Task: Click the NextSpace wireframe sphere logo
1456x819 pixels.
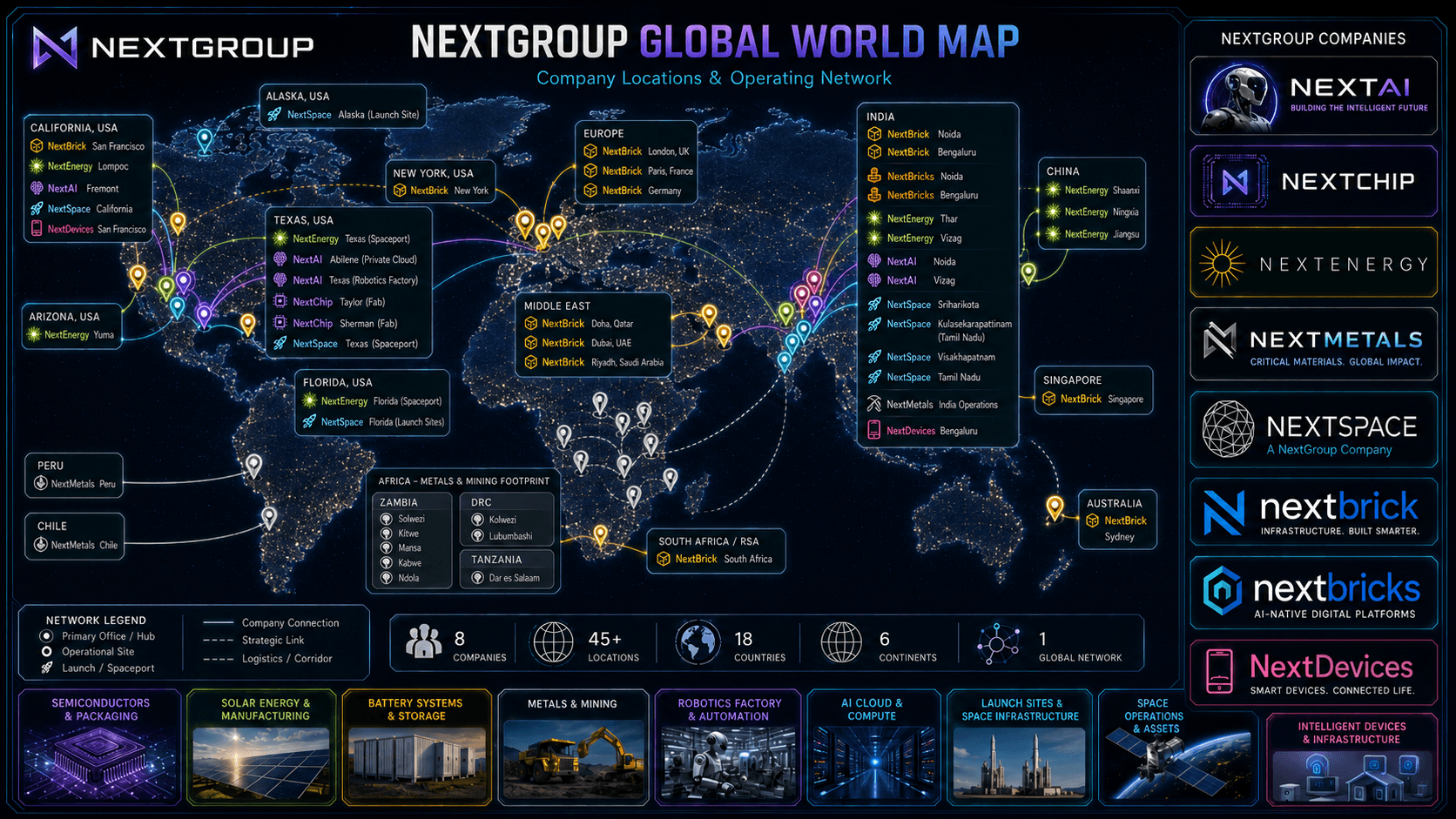Action: point(1228,429)
